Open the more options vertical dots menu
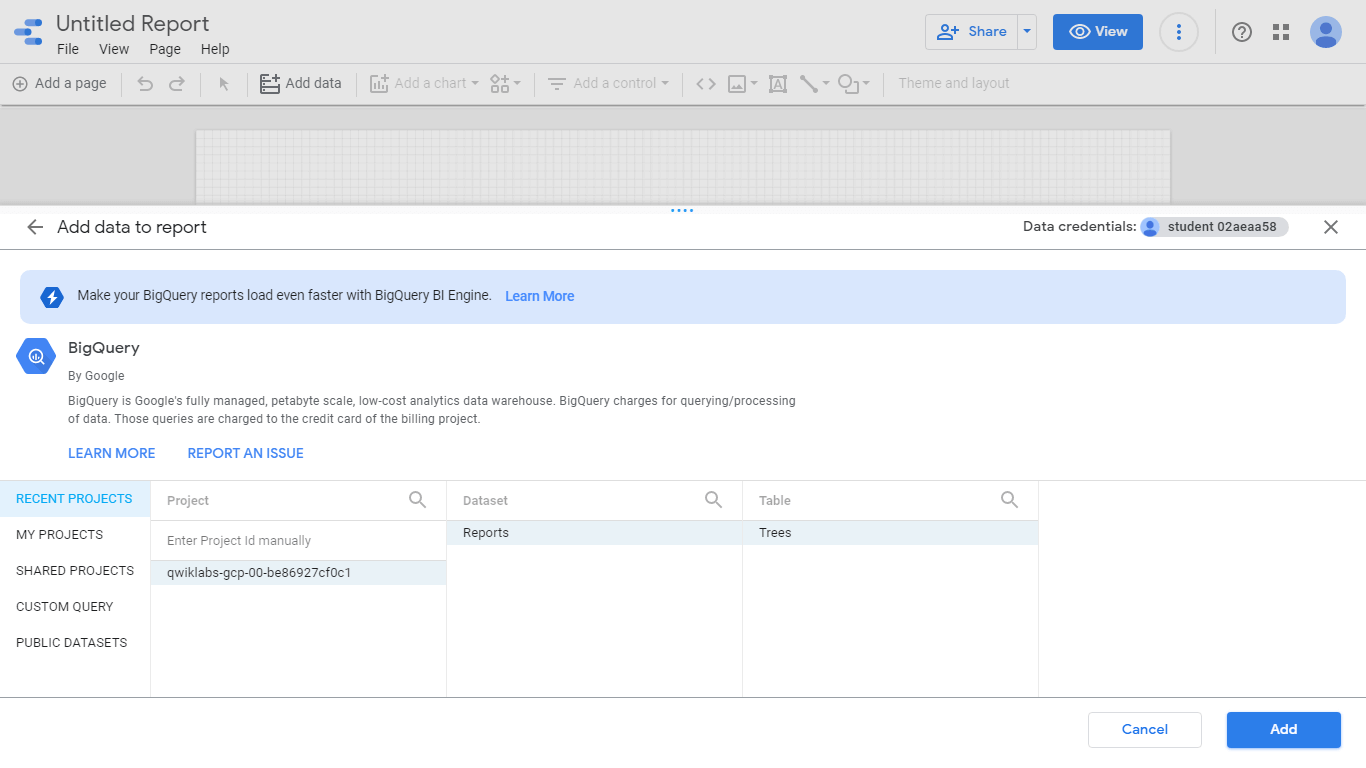Image resolution: width=1366 pixels, height=768 pixels. (x=1179, y=32)
